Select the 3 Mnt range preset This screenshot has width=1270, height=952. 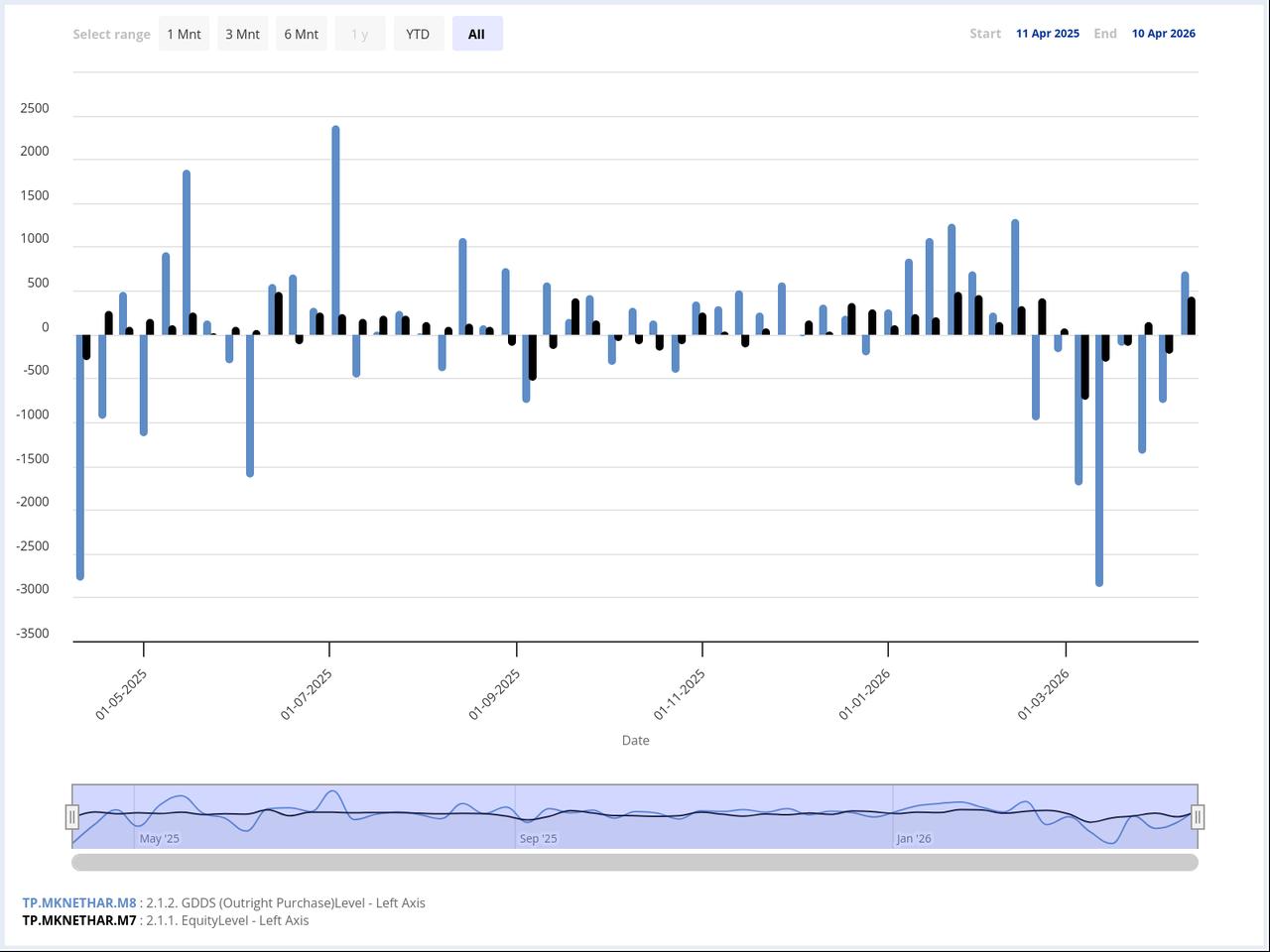point(242,33)
